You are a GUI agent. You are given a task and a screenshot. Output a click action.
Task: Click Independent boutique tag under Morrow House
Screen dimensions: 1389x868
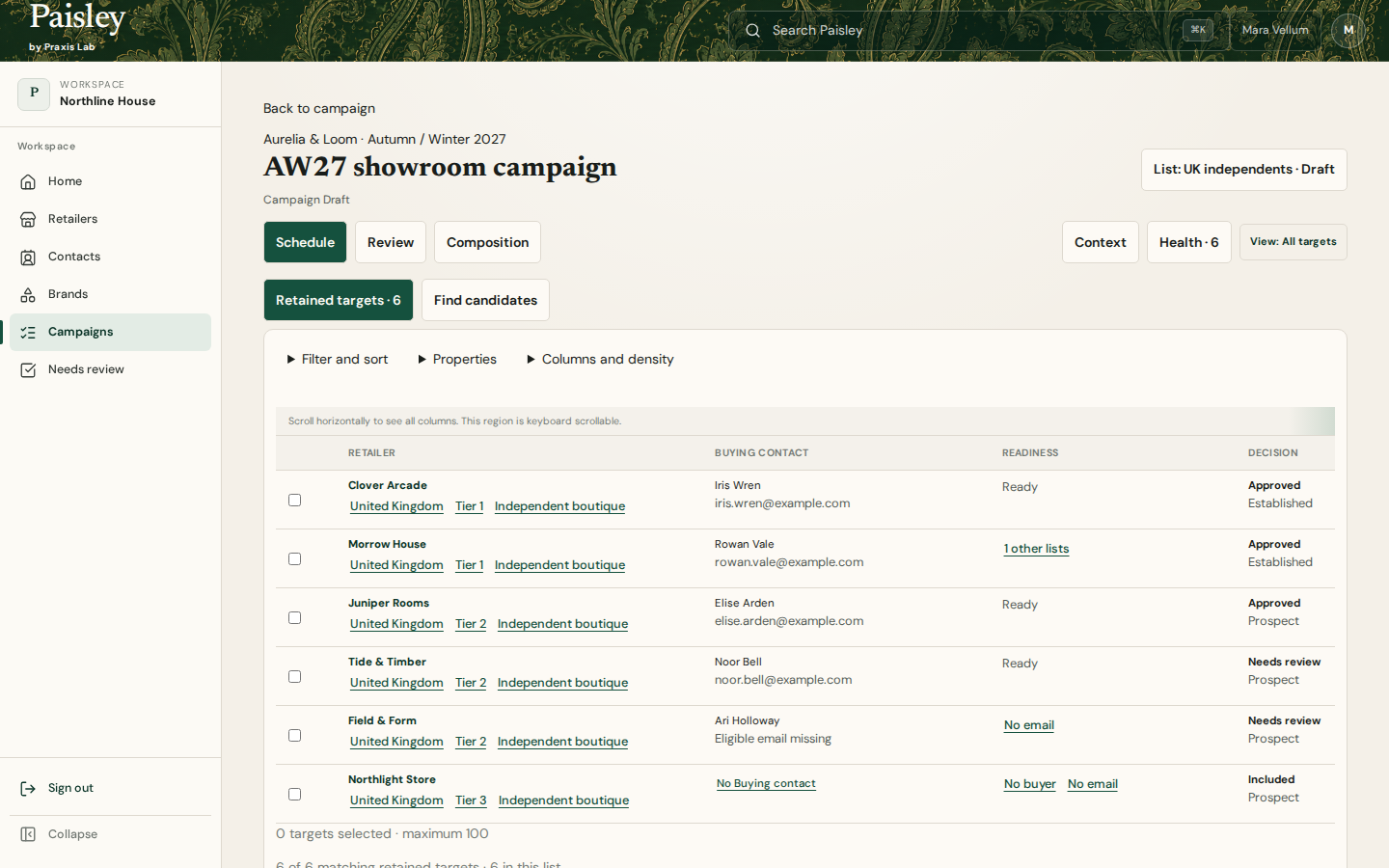[559, 565]
